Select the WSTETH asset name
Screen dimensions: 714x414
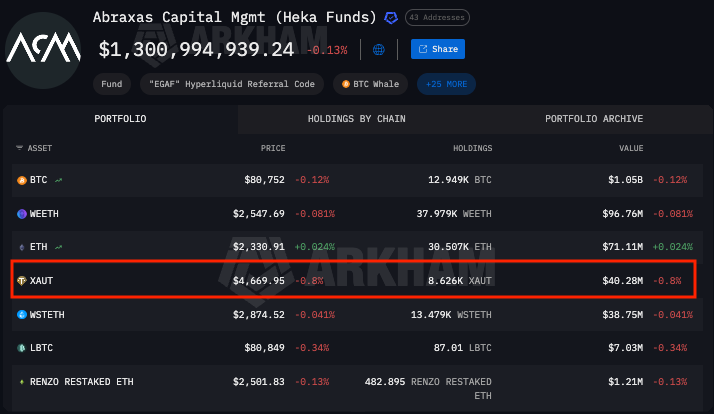[x=47, y=315]
